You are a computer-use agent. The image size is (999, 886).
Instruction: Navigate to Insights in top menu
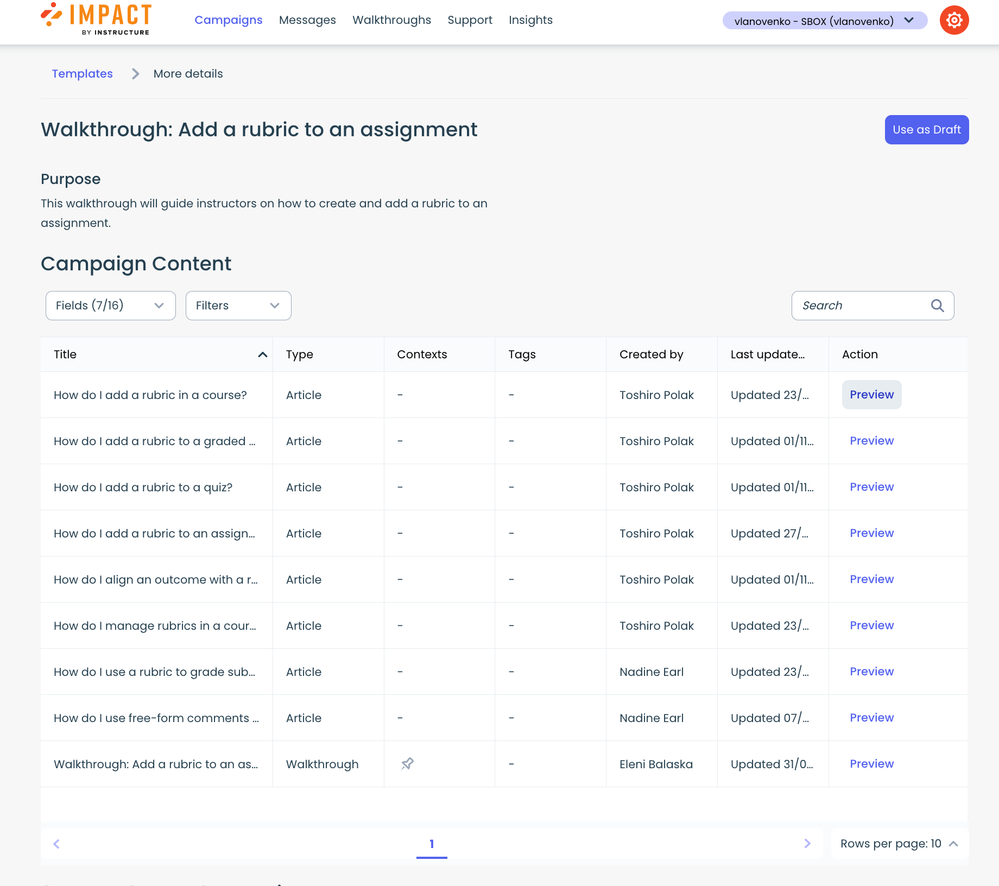530,20
